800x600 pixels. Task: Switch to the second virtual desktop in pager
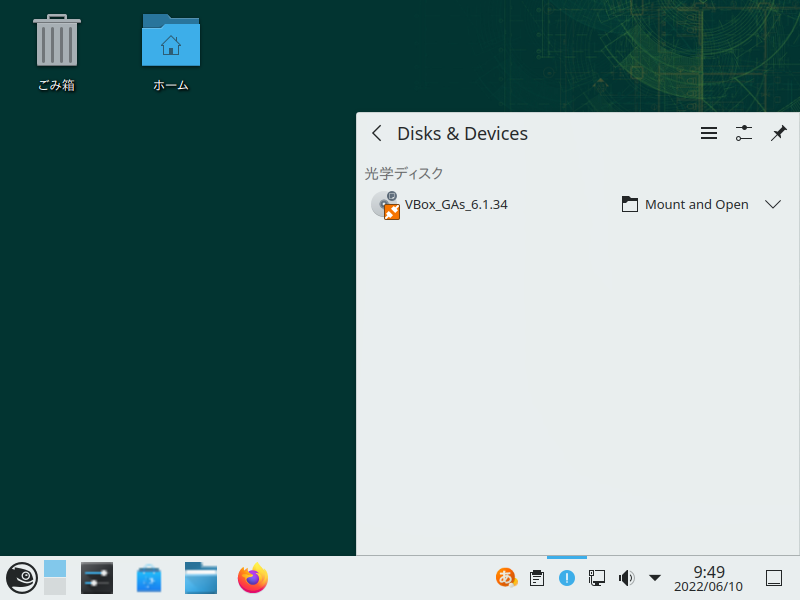[x=55, y=586]
